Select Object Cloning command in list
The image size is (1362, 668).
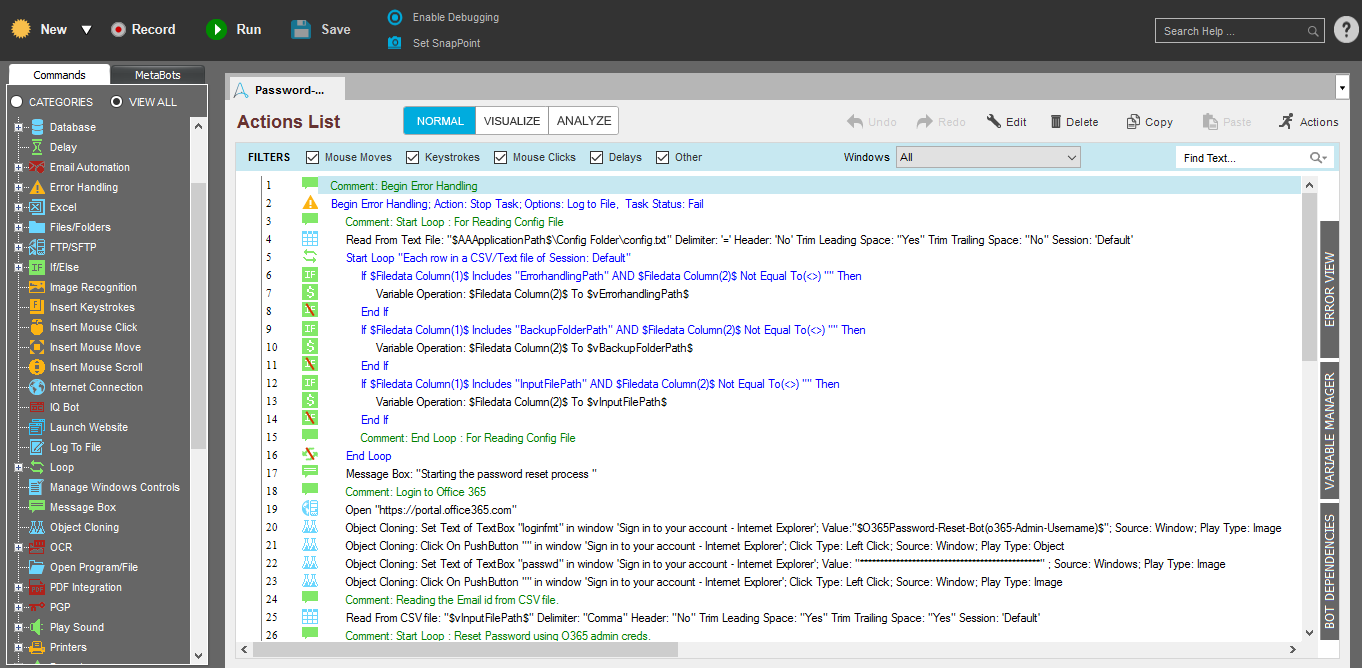pos(84,527)
